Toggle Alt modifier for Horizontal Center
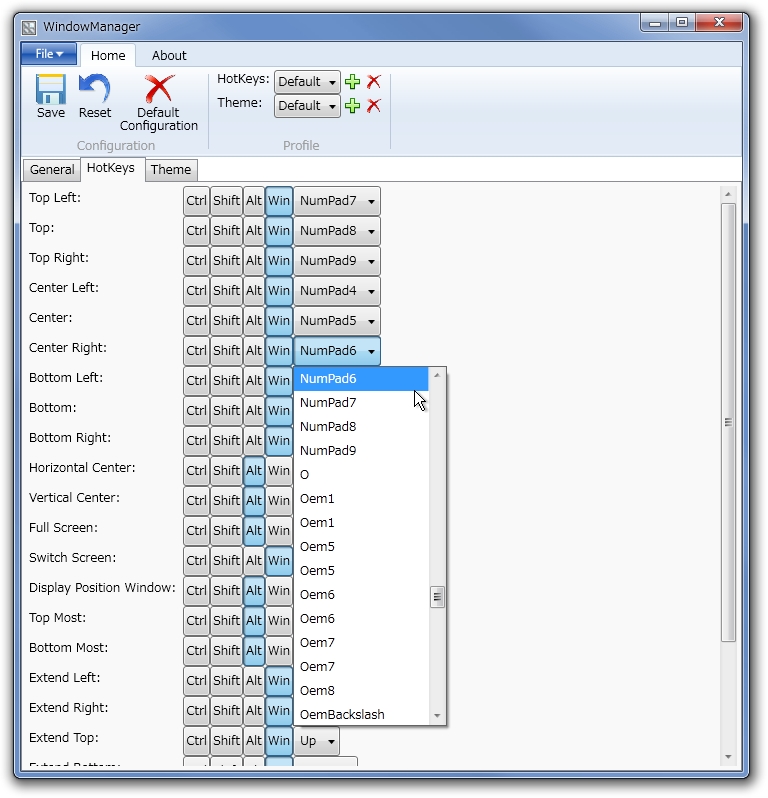This screenshot has height=798, width=768. (253, 471)
